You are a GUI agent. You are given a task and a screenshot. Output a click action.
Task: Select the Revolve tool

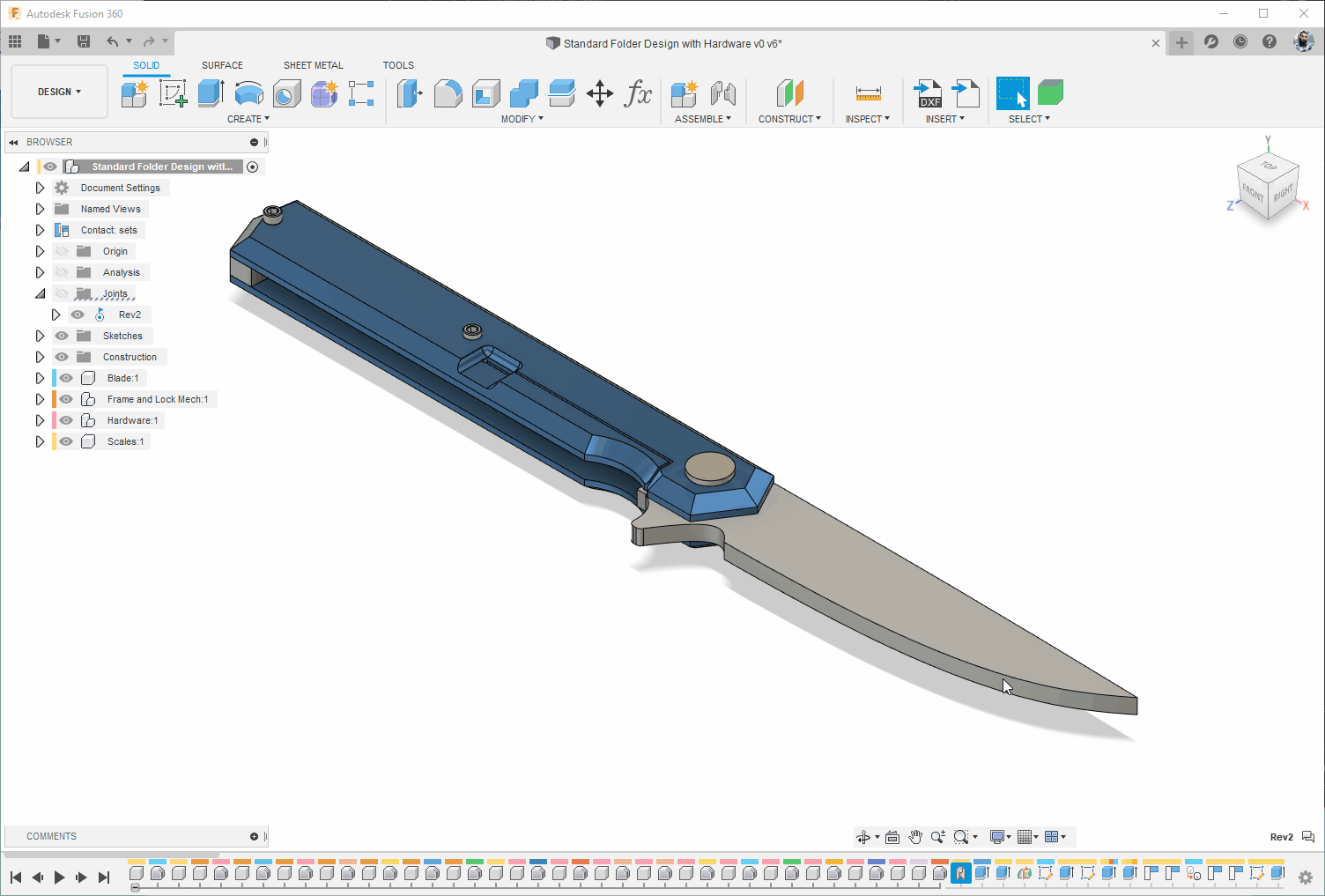pos(248,93)
